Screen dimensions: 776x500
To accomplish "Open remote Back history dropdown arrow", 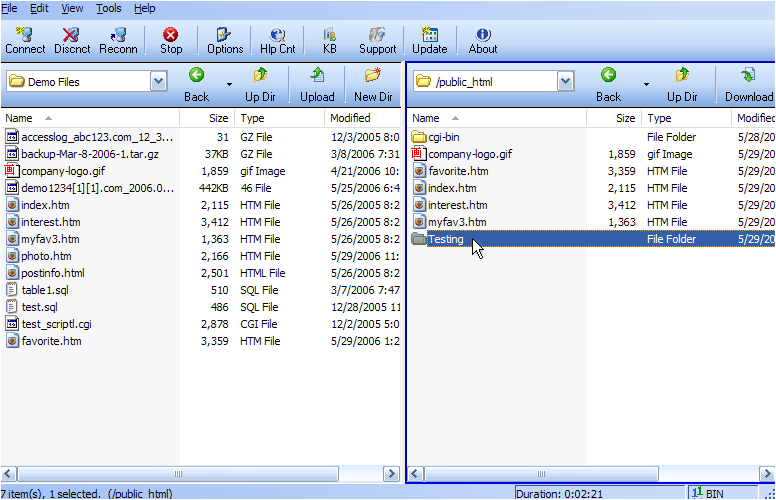I will coord(646,85).
